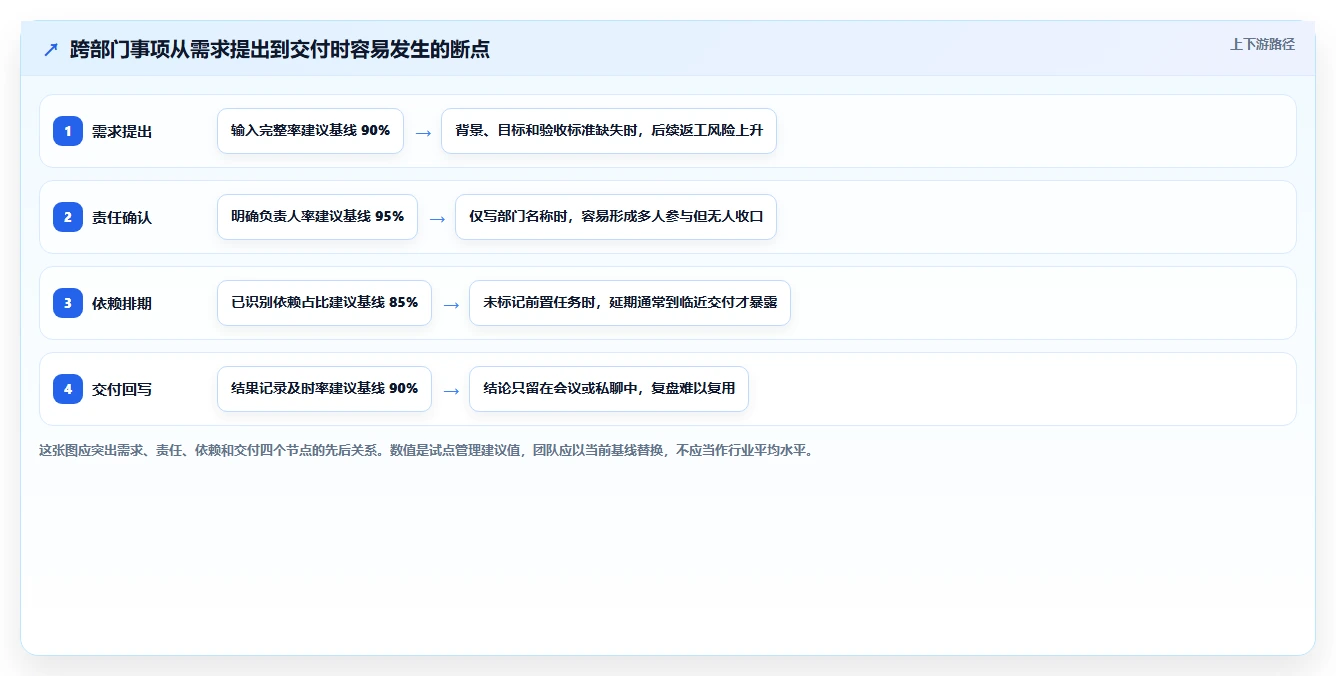Click the 已识别依赖占比建议基线 85% box
Image resolution: width=1336 pixels, height=676 pixels.
[x=324, y=303]
